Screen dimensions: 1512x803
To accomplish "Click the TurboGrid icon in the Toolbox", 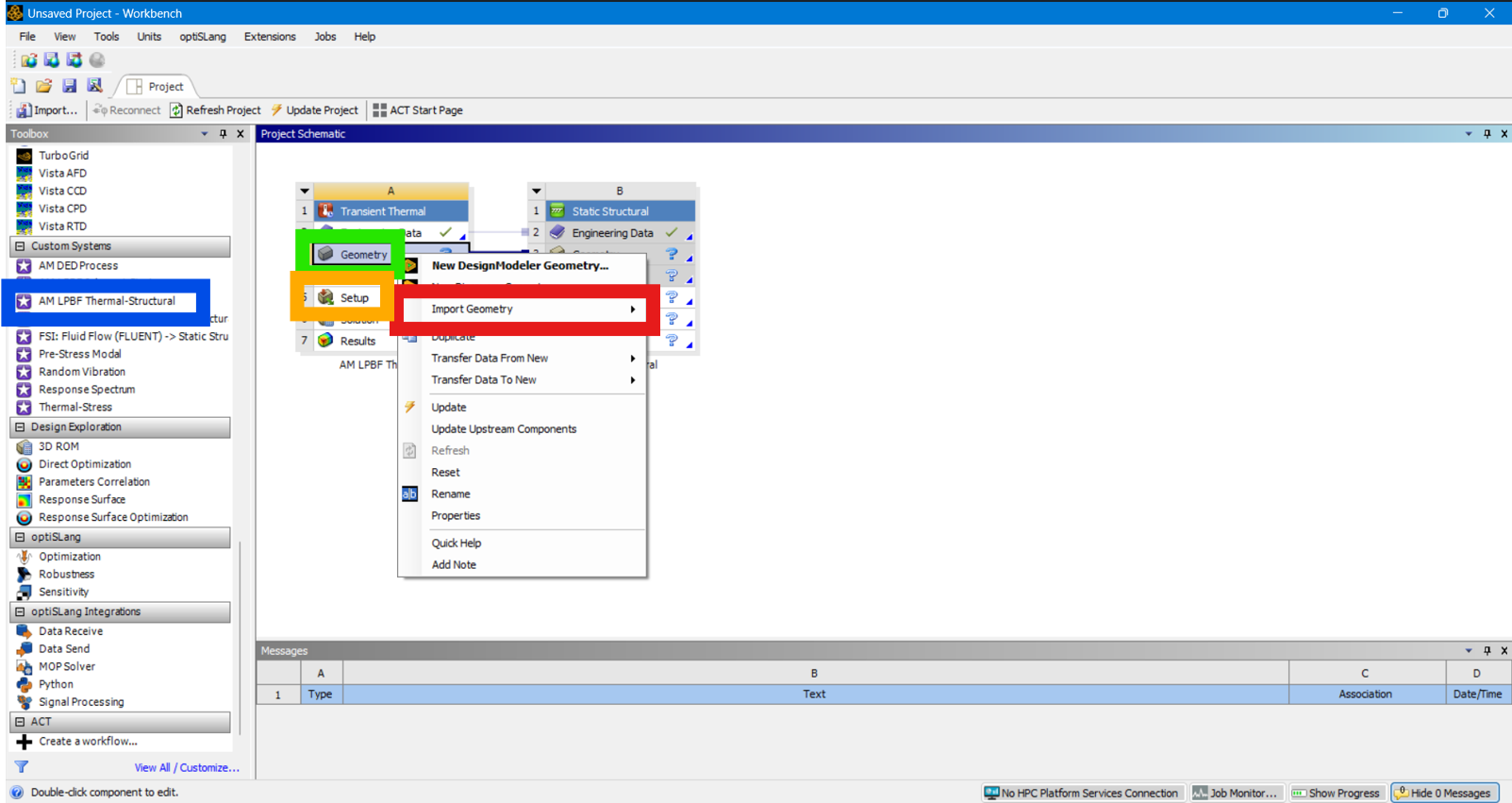I will pyautogui.click(x=25, y=156).
